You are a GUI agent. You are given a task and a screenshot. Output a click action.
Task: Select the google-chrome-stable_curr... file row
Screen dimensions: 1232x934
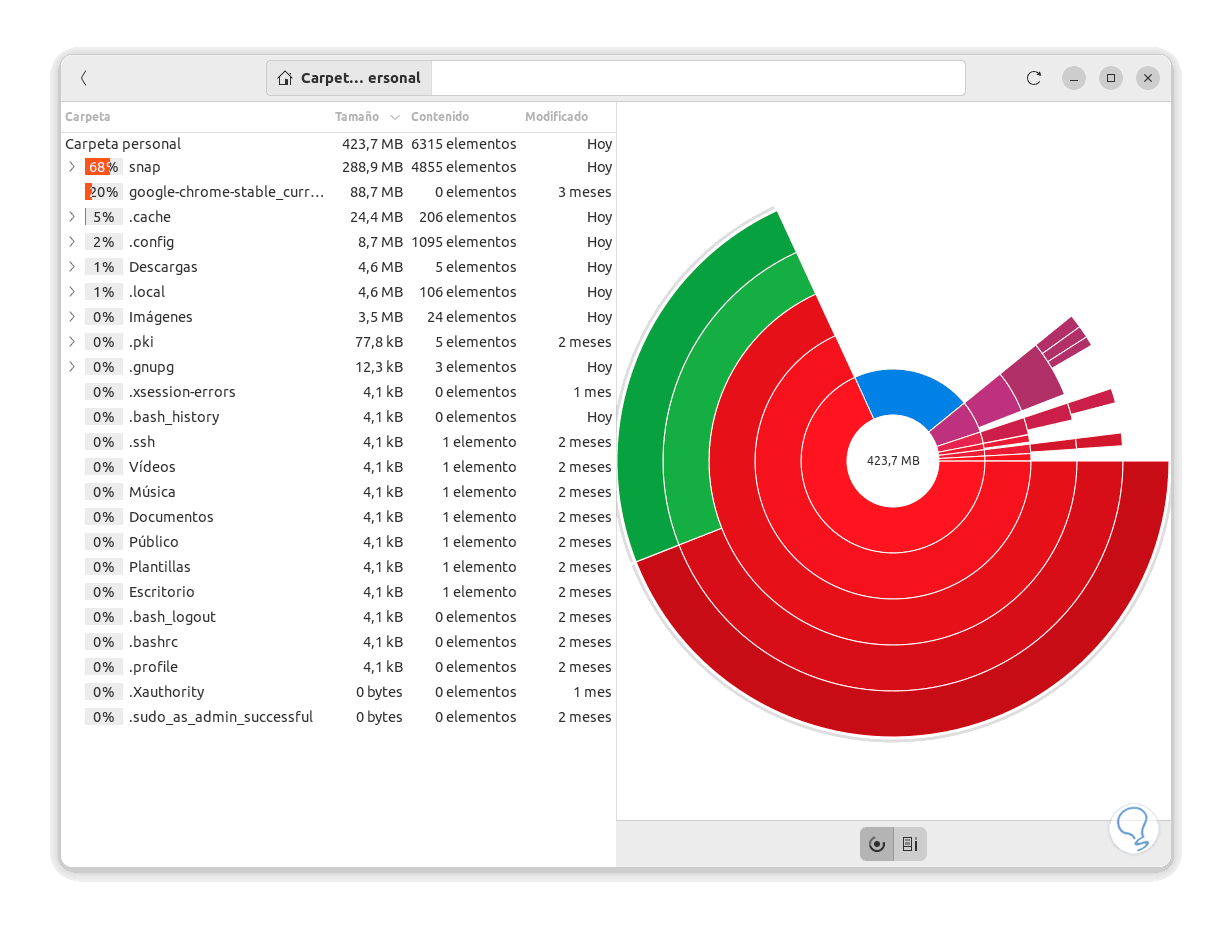coord(338,192)
